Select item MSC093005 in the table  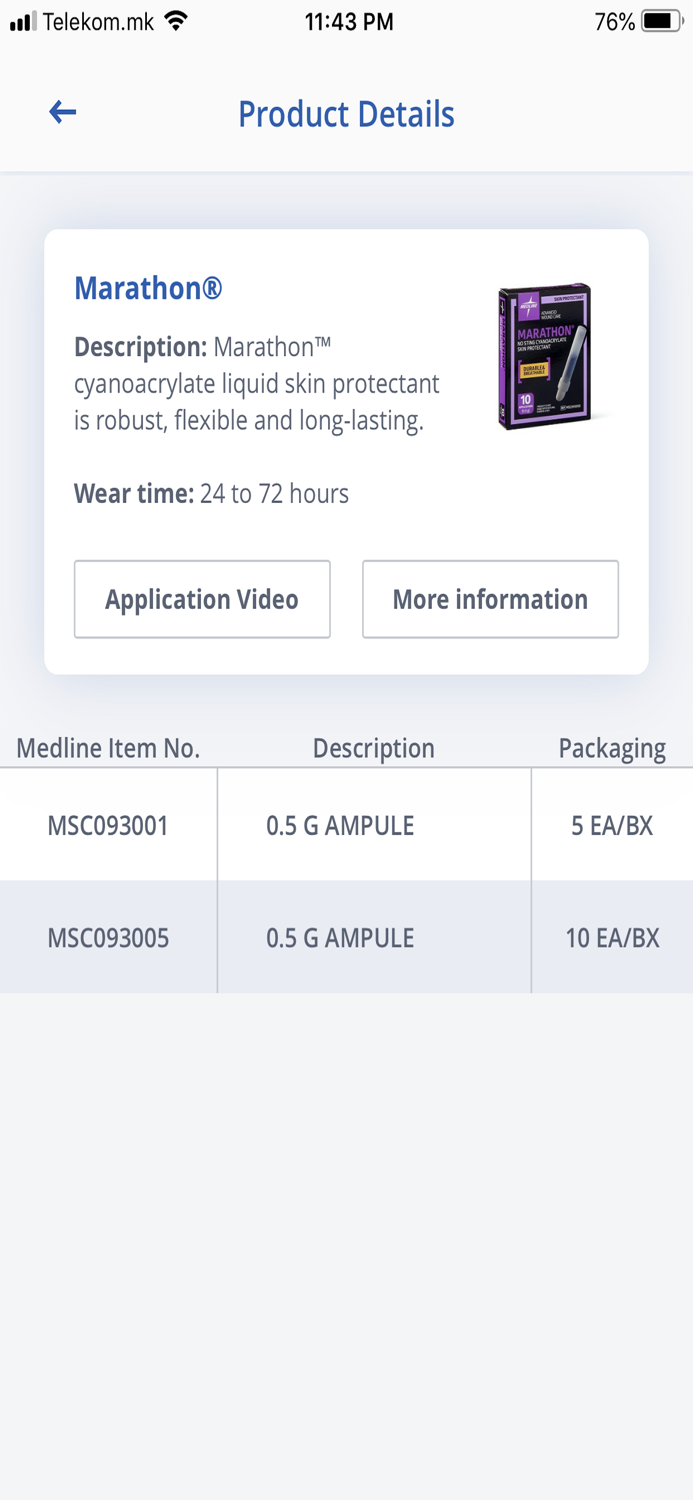106,937
